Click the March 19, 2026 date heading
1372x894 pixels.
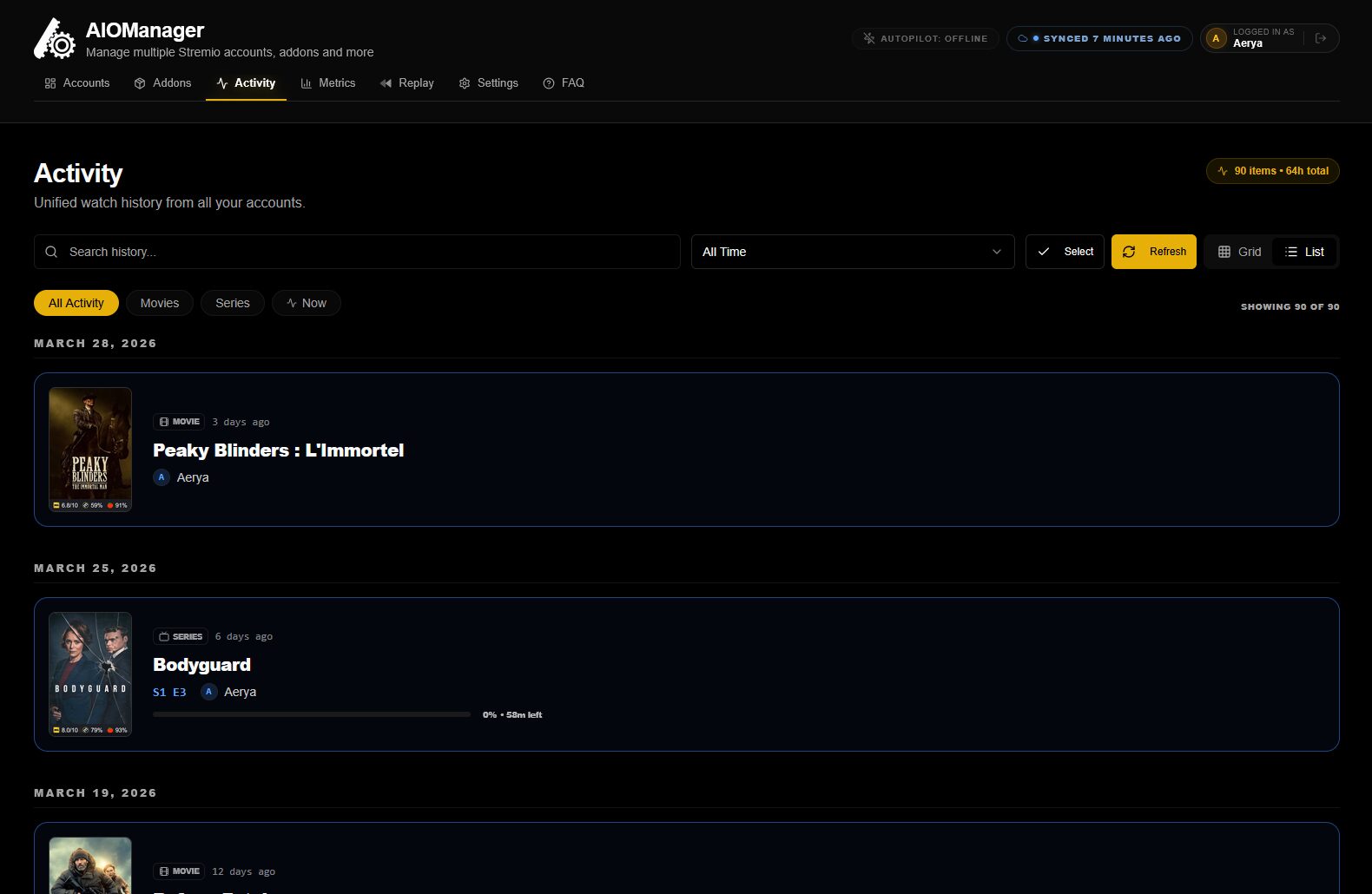point(96,793)
